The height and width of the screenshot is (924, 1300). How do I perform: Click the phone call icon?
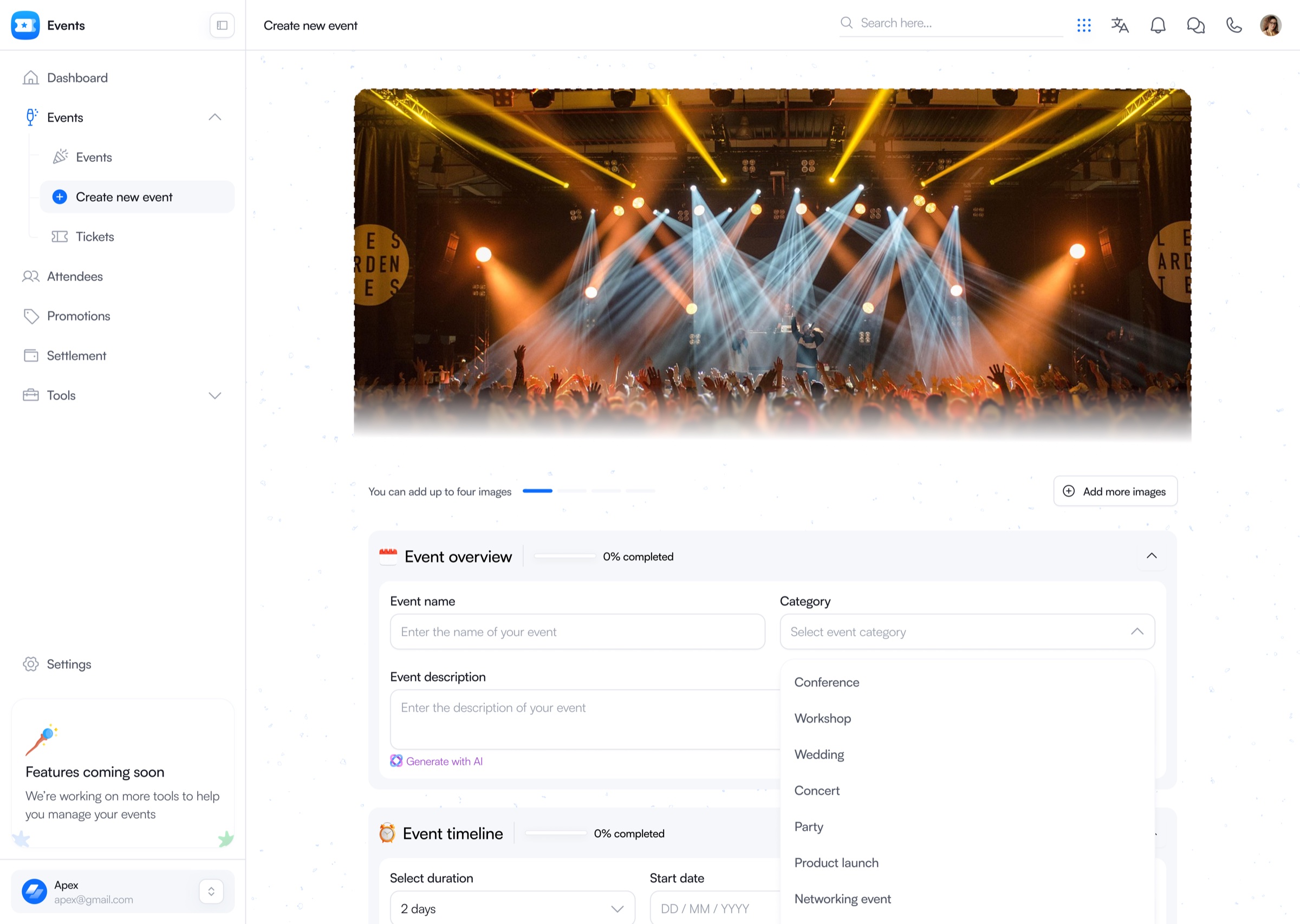1233,25
